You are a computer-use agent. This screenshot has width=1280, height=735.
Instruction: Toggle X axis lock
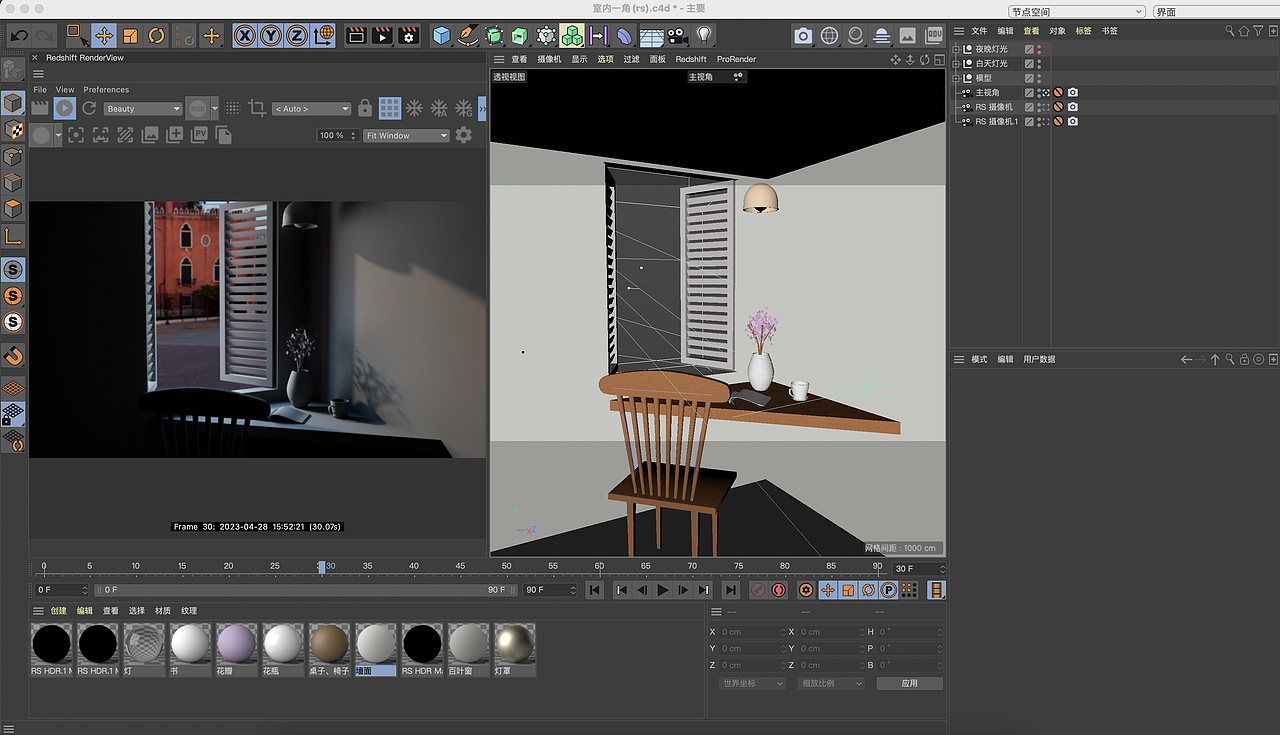pyautogui.click(x=244, y=36)
